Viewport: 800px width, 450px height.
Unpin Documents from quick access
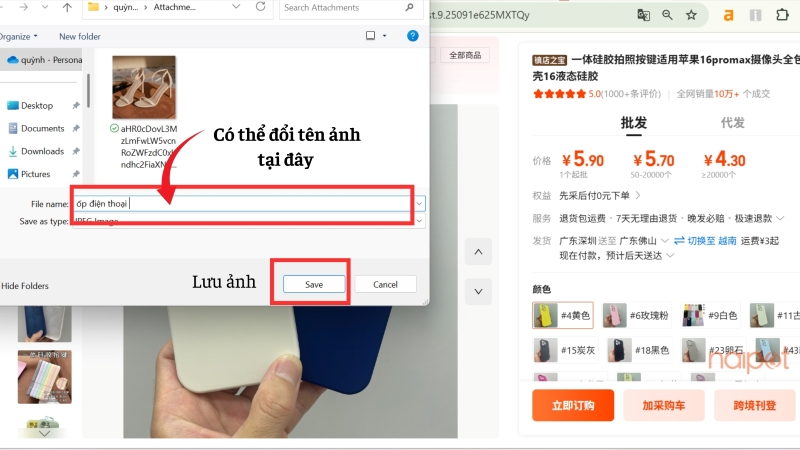[x=76, y=129]
